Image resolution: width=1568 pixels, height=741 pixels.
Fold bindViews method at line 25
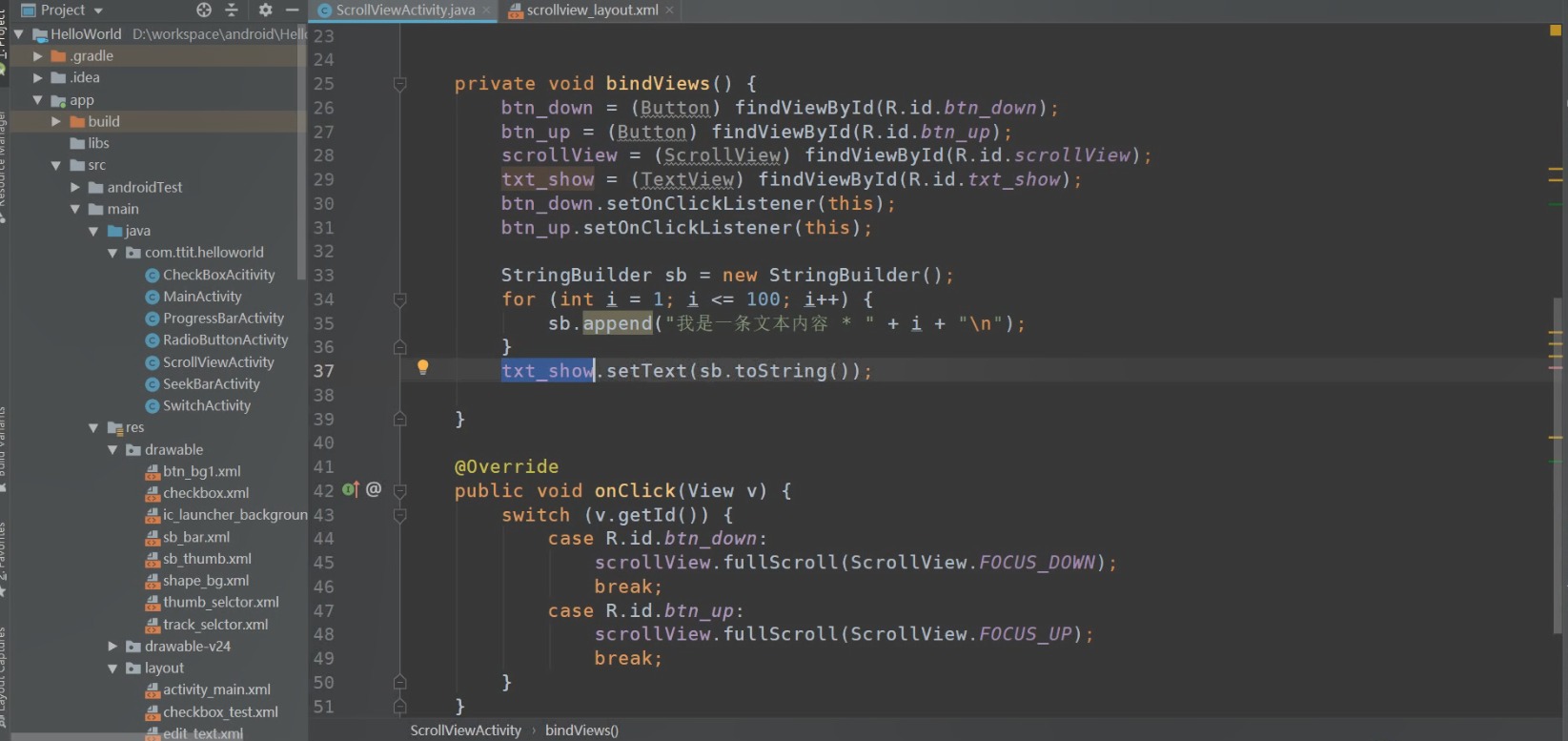400,84
